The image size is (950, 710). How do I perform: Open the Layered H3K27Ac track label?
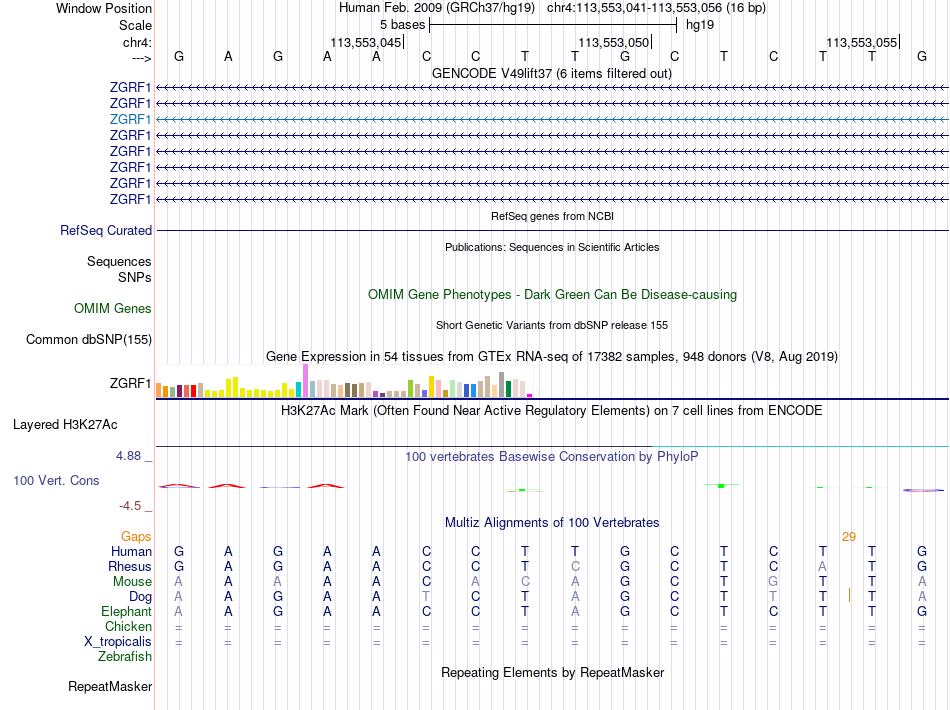65,425
